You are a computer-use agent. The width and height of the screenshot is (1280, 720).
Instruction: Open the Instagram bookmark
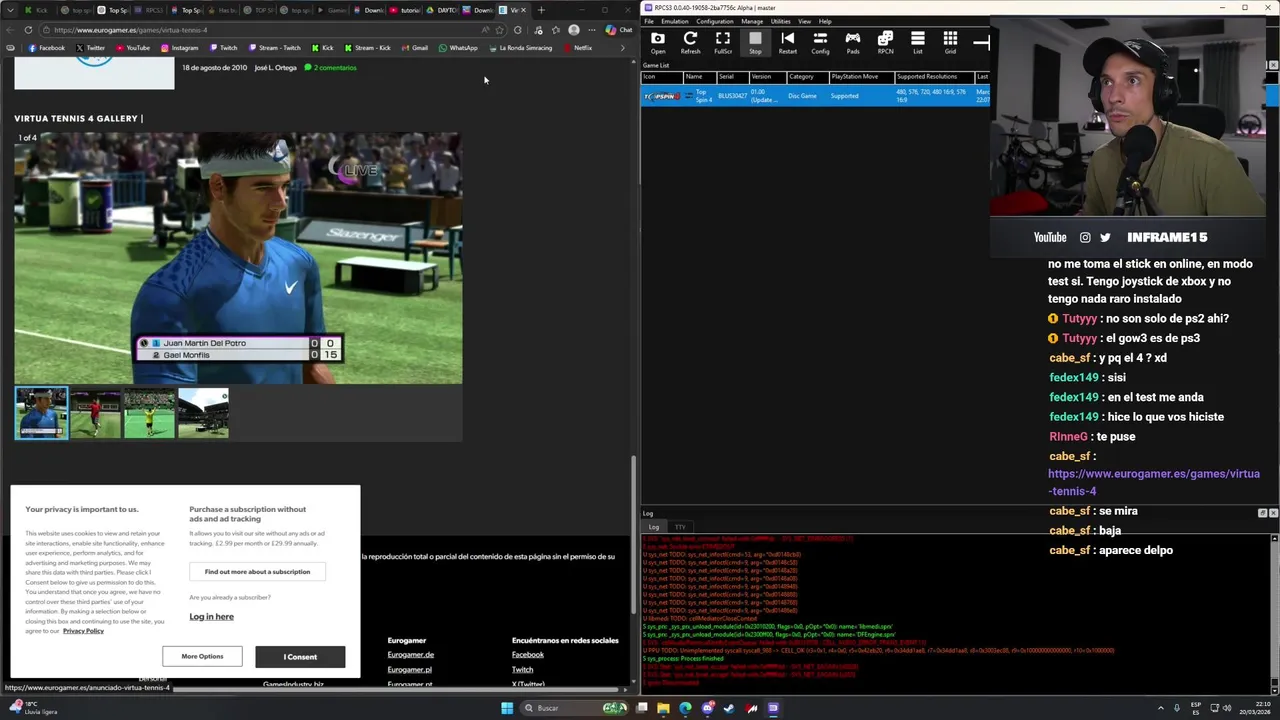pos(179,48)
